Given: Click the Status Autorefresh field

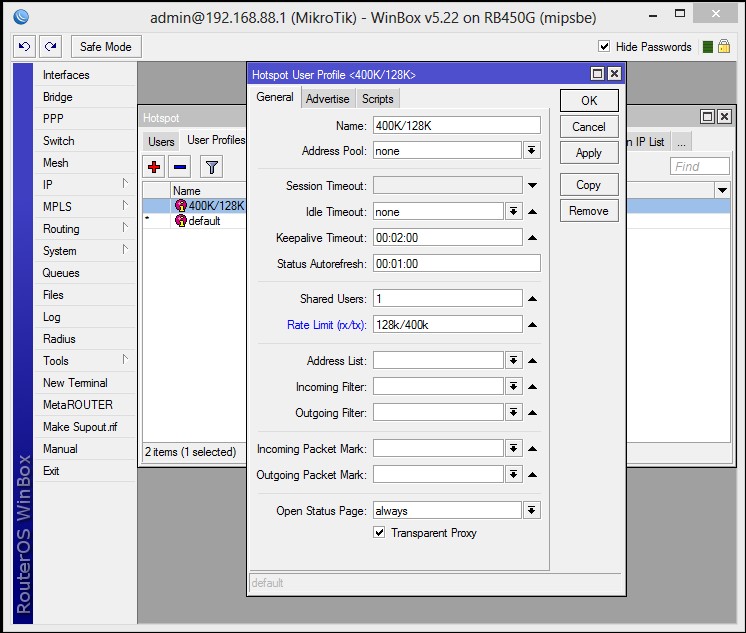Looking at the screenshot, I should click(457, 264).
